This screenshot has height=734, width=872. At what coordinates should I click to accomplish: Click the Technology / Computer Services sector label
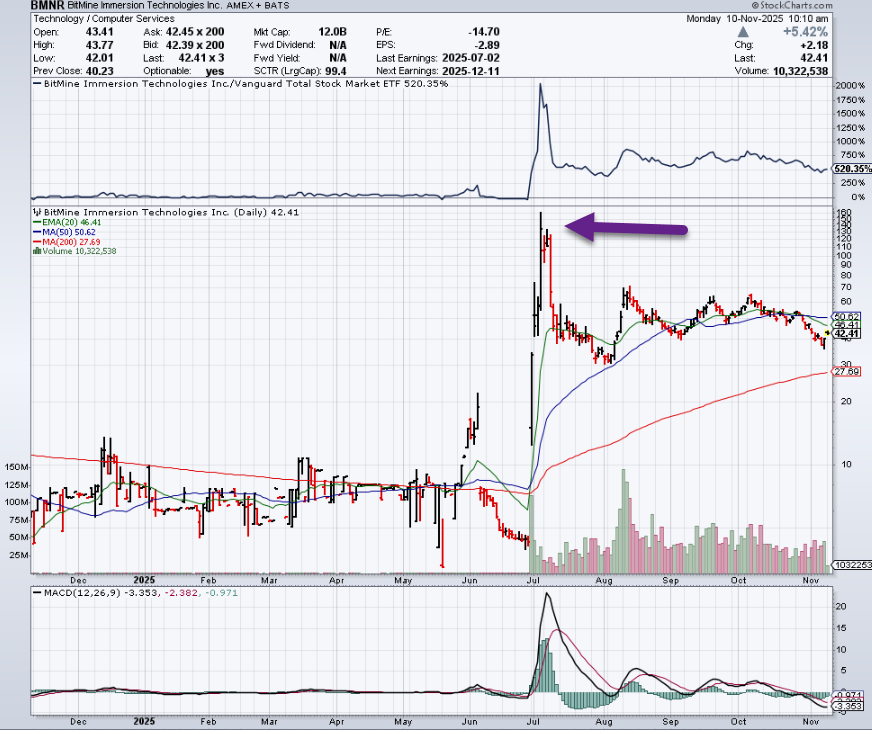tap(103, 19)
